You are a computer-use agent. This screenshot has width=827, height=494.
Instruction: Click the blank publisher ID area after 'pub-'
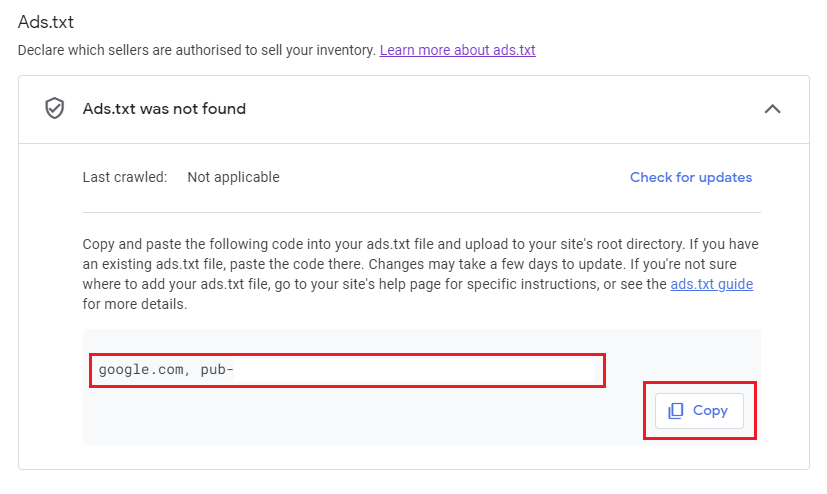click(x=414, y=370)
